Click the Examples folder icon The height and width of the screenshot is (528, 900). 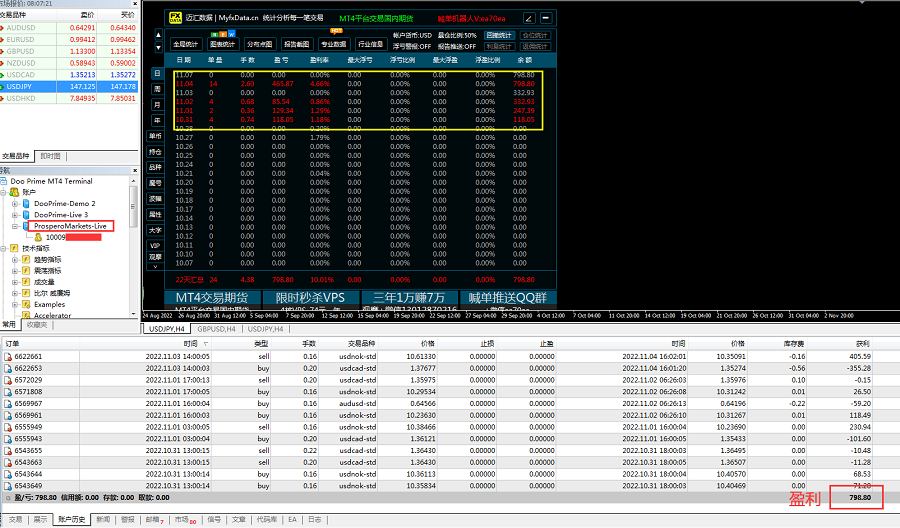coord(26,305)
